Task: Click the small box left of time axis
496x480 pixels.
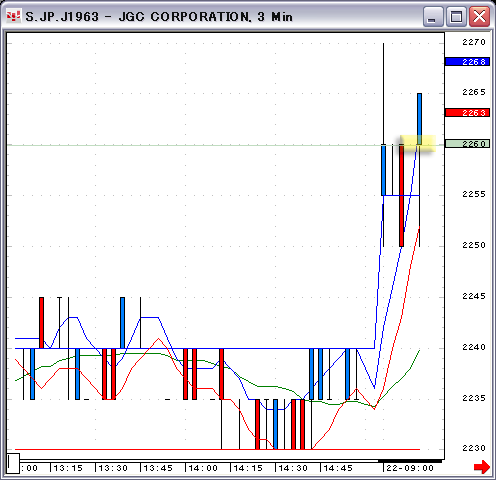Action: (13, 463)
